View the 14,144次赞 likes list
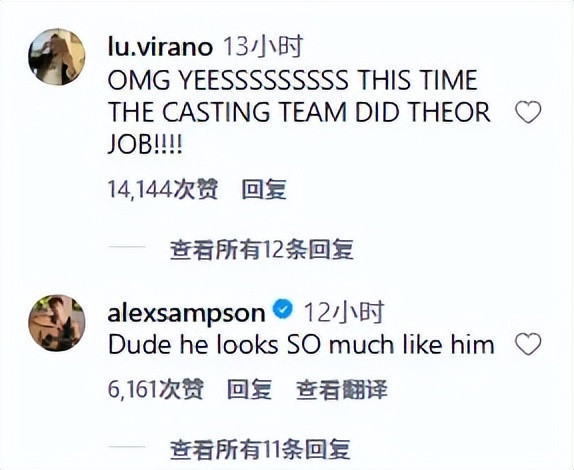The width and height of the screenshot is (574, 470). coord(163,189)
